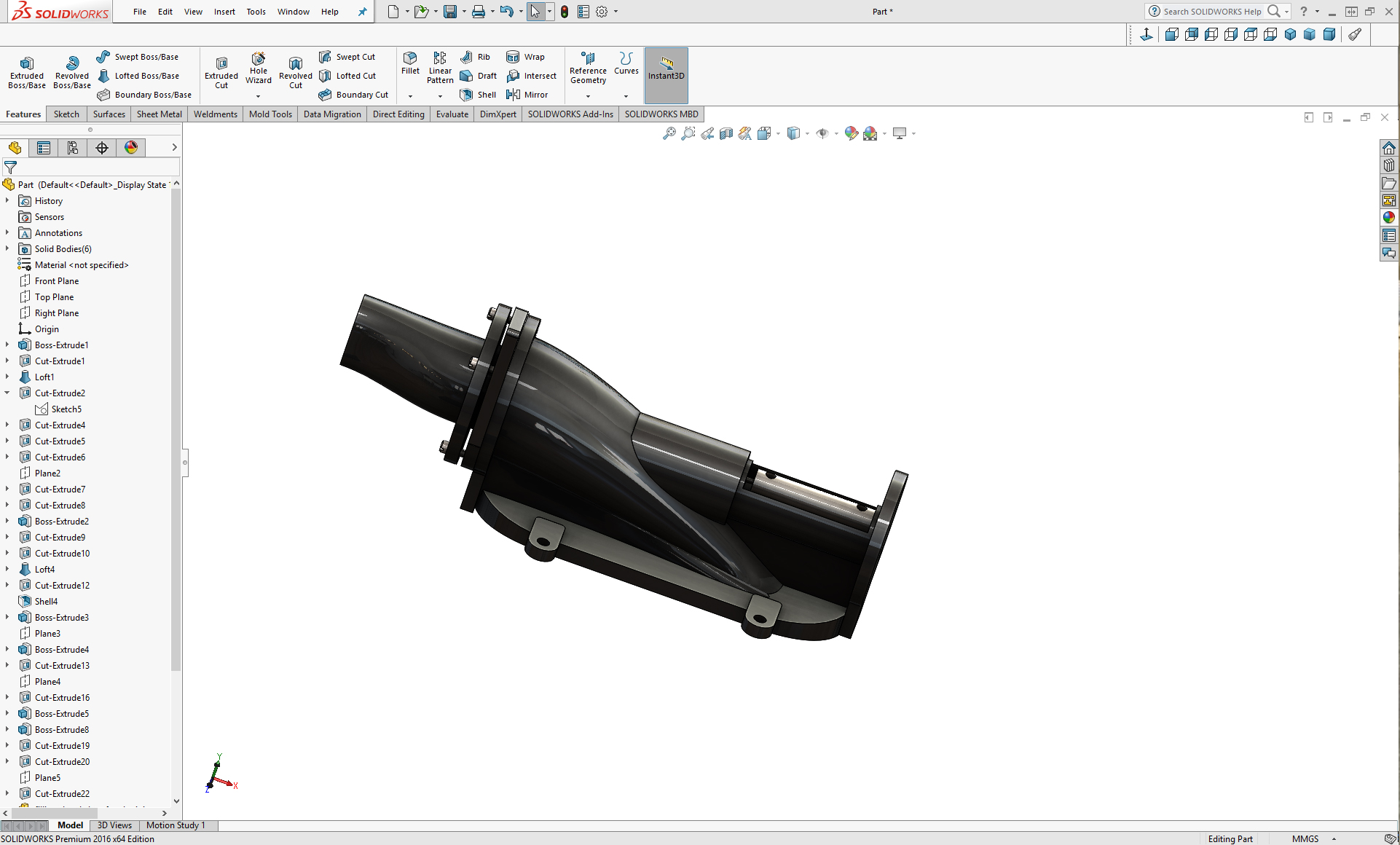This screenshot has height=845, width=1400.
Task: Click the Lofted Cut tool
Action: [x=347, y=76]
